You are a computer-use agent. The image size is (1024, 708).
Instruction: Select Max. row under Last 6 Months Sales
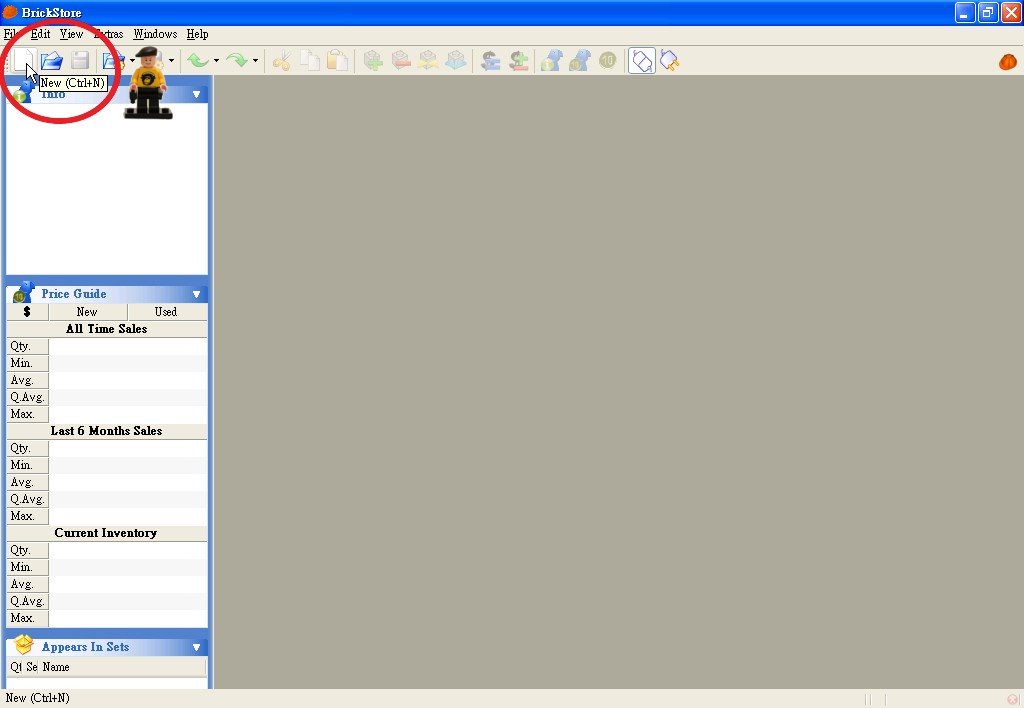coord(106,516)
